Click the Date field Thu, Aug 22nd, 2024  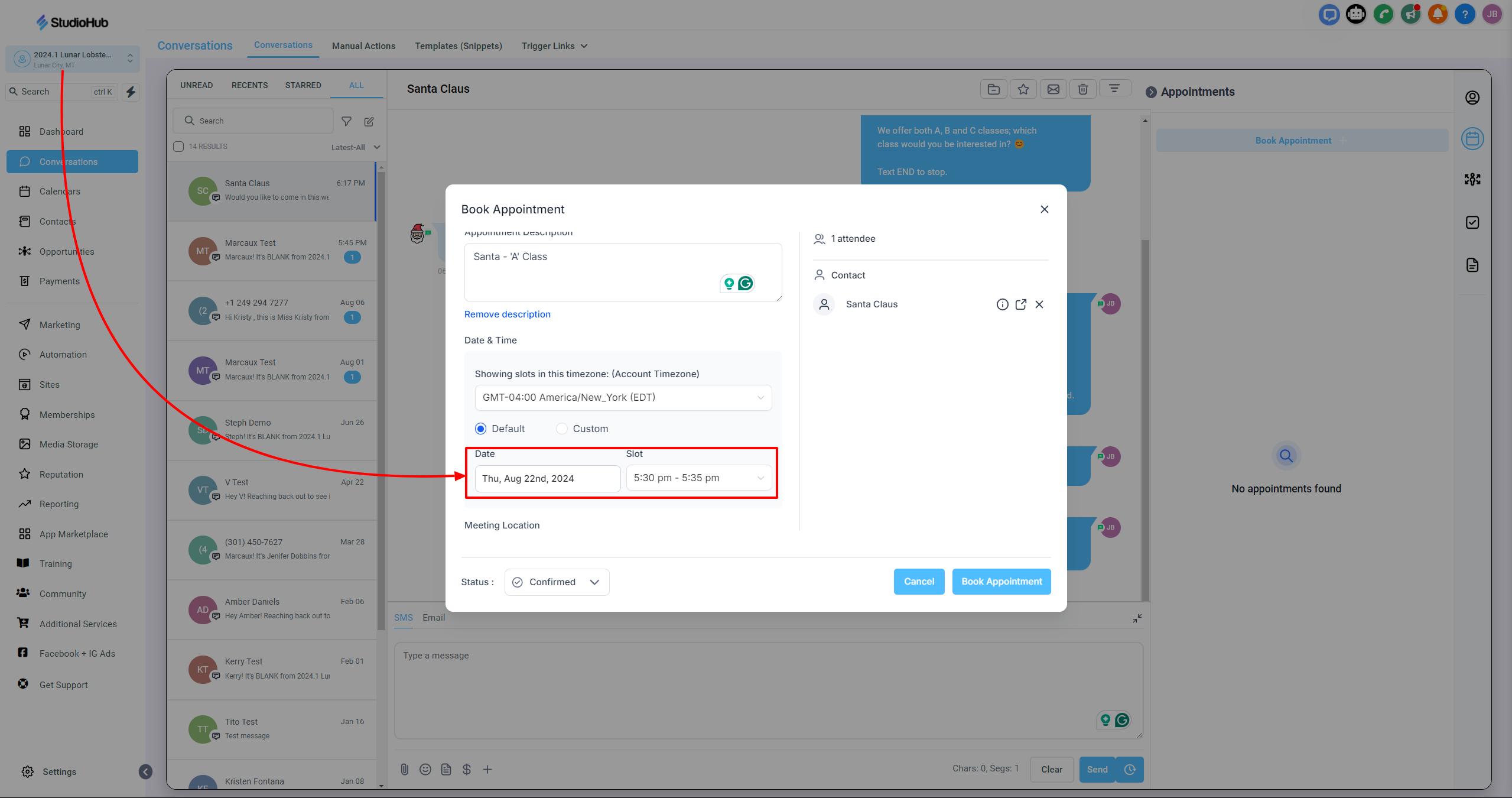click(x=547, y=478)
